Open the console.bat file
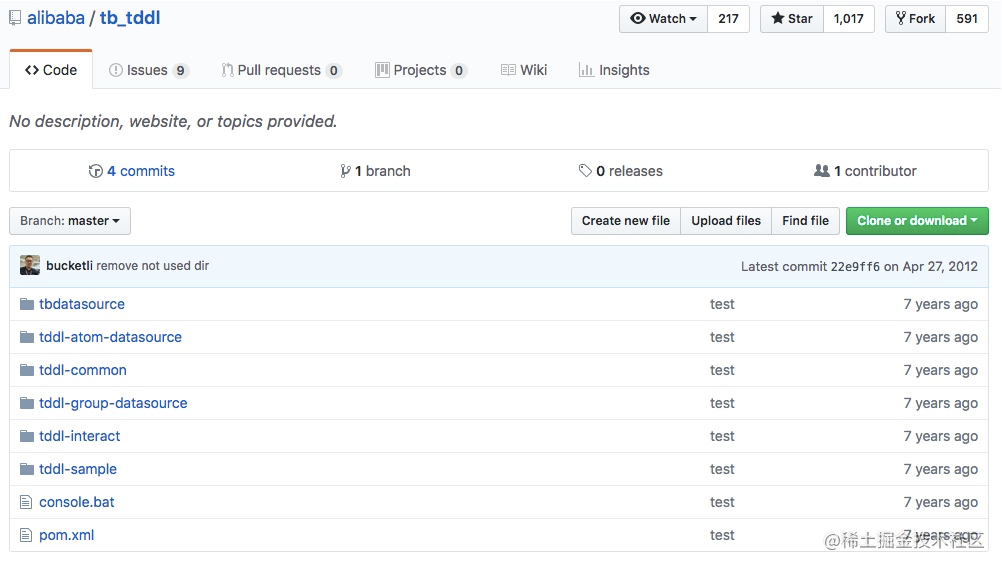Viewport: 1002px width, 568px height. [77, 502]
